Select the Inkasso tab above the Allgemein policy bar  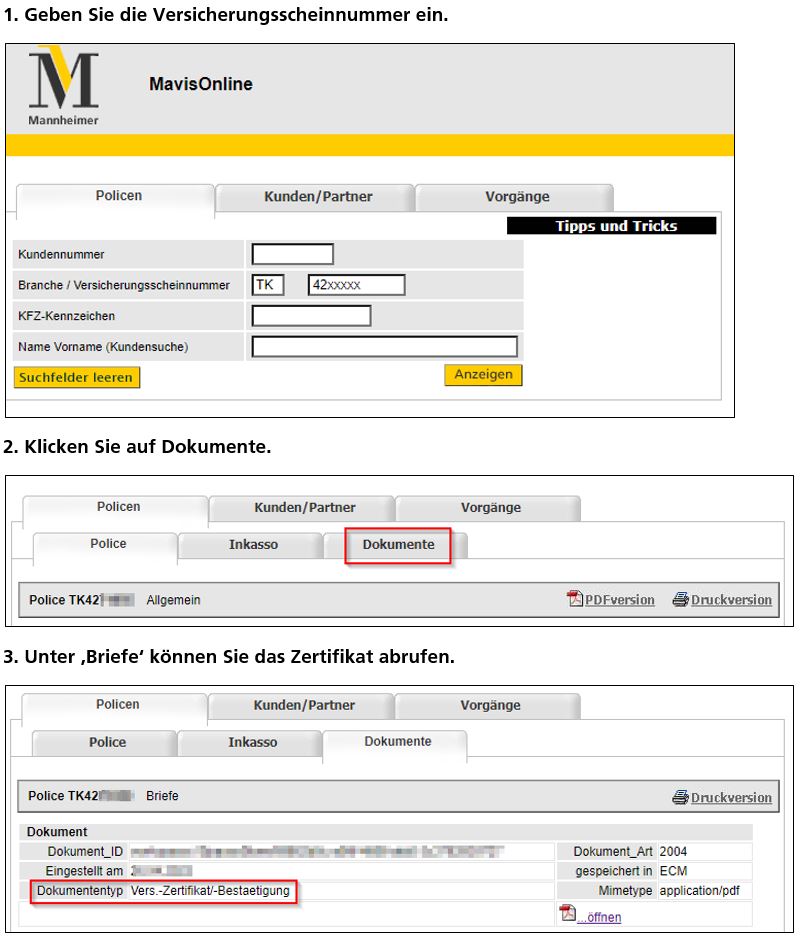click(x=253, y=545)
